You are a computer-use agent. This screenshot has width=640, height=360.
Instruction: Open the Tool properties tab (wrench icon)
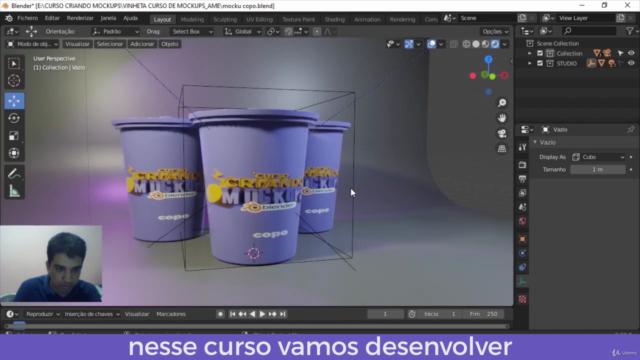(522, 147)
